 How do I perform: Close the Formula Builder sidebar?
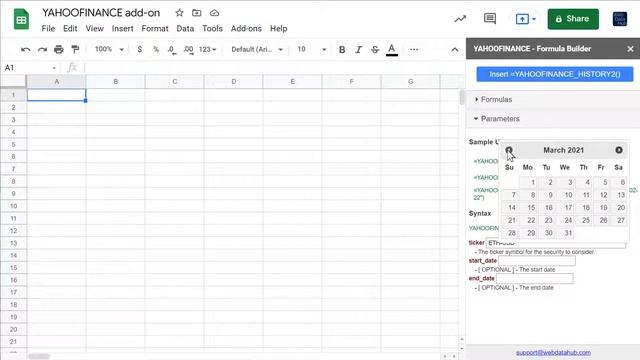[630, 49]
